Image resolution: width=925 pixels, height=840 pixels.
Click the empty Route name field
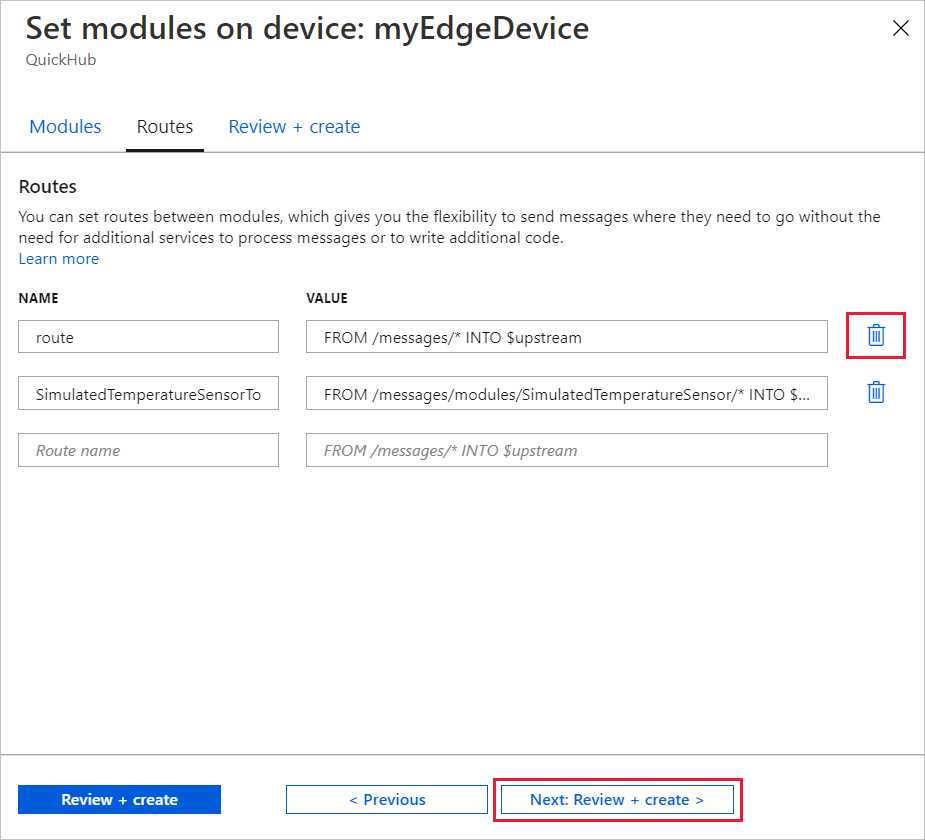148,450
